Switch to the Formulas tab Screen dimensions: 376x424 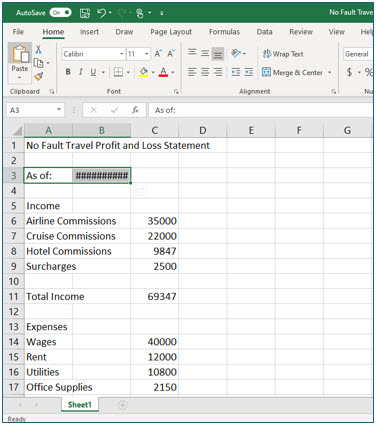tap(224, 32)
